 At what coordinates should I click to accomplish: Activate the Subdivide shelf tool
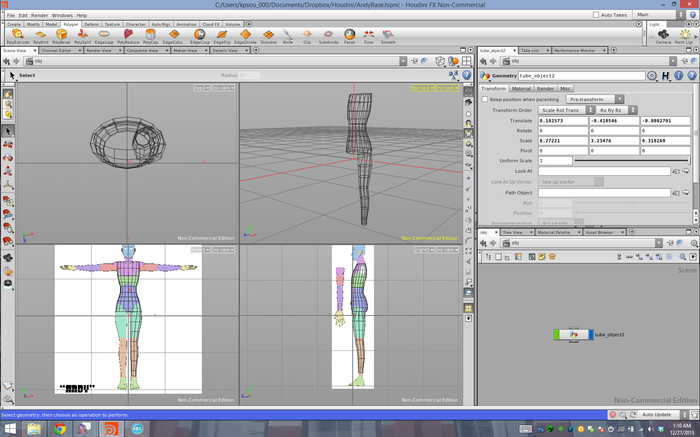coord(328,36)
